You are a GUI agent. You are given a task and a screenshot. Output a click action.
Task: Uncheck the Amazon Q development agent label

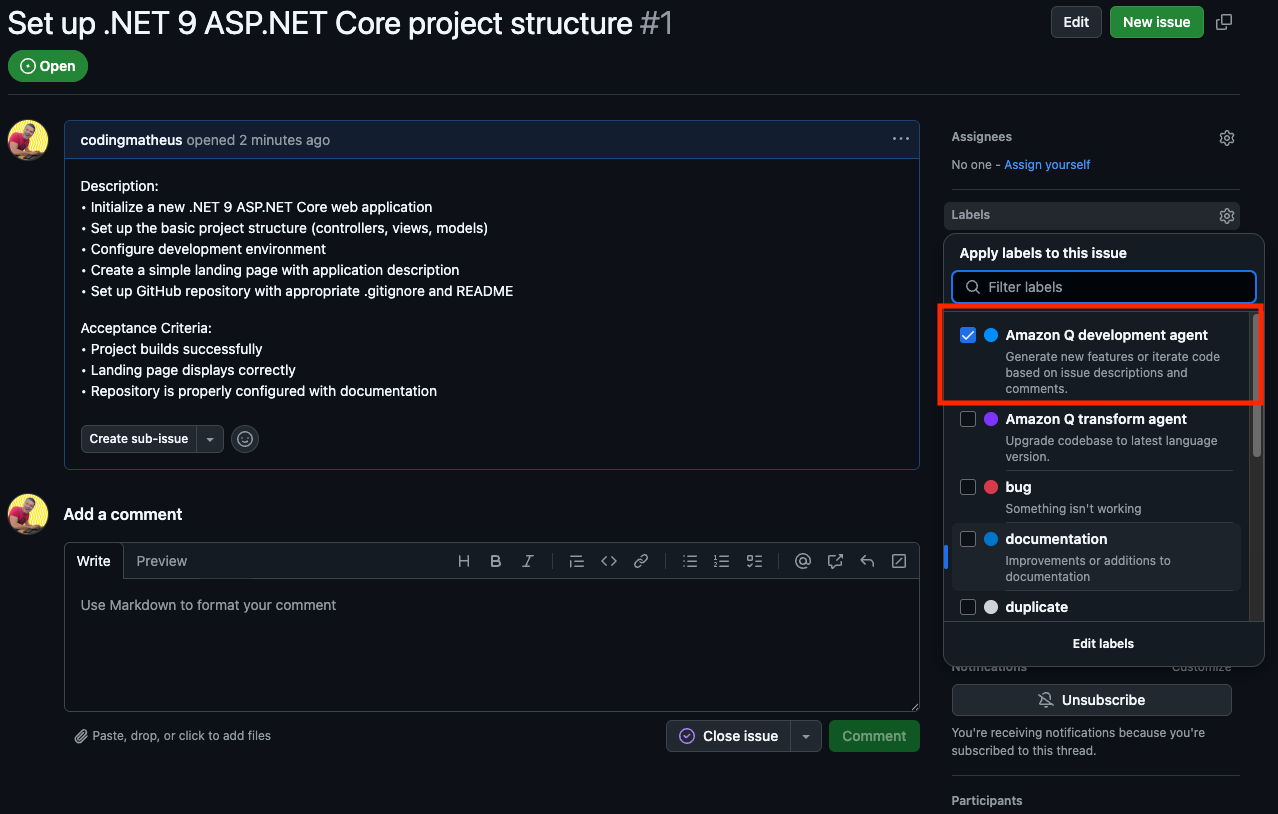968,335
